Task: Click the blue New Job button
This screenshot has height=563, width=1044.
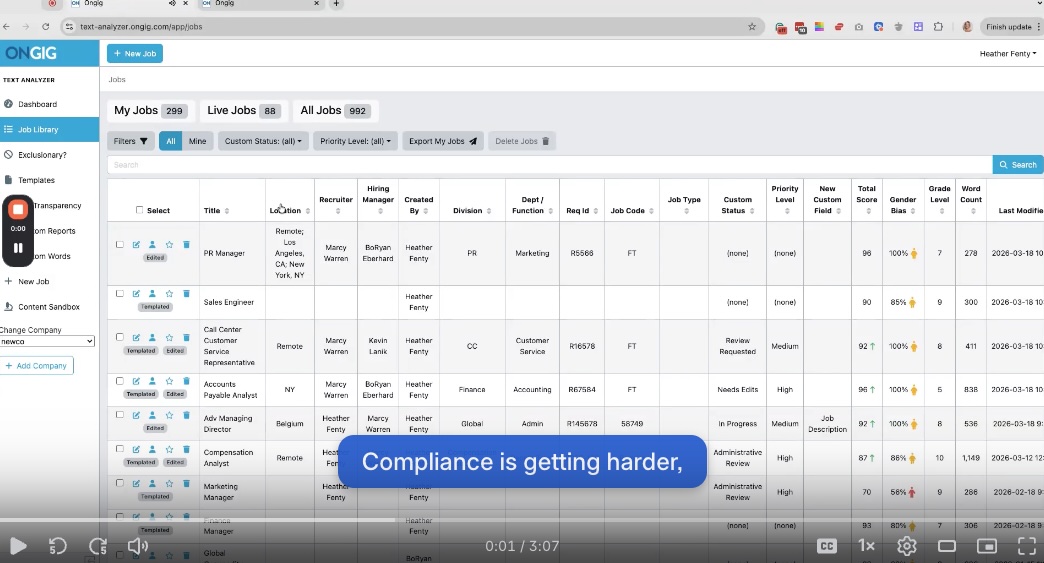Action: [134, 53]
